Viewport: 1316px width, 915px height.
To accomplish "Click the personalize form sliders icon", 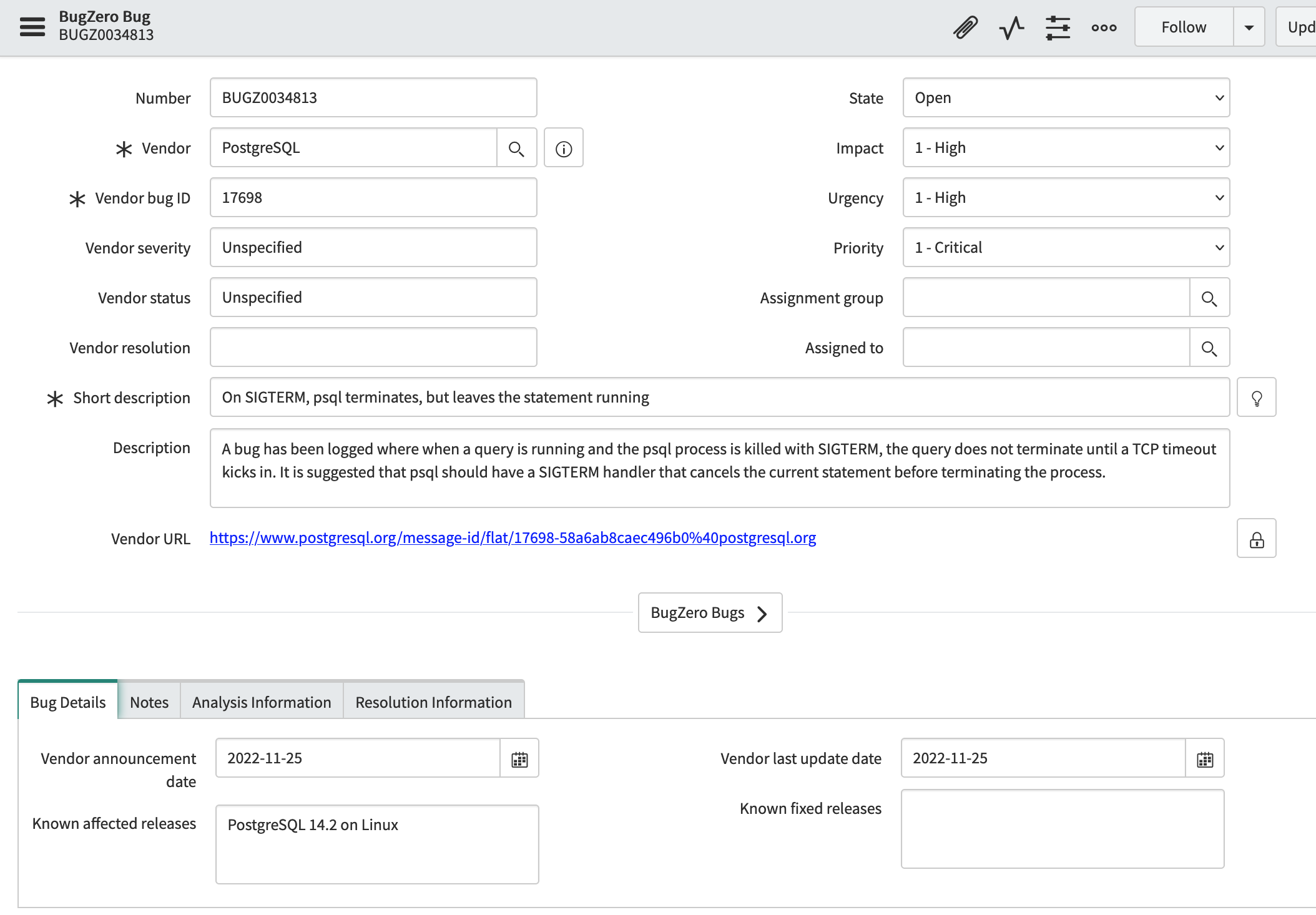I will point(1058,27).
